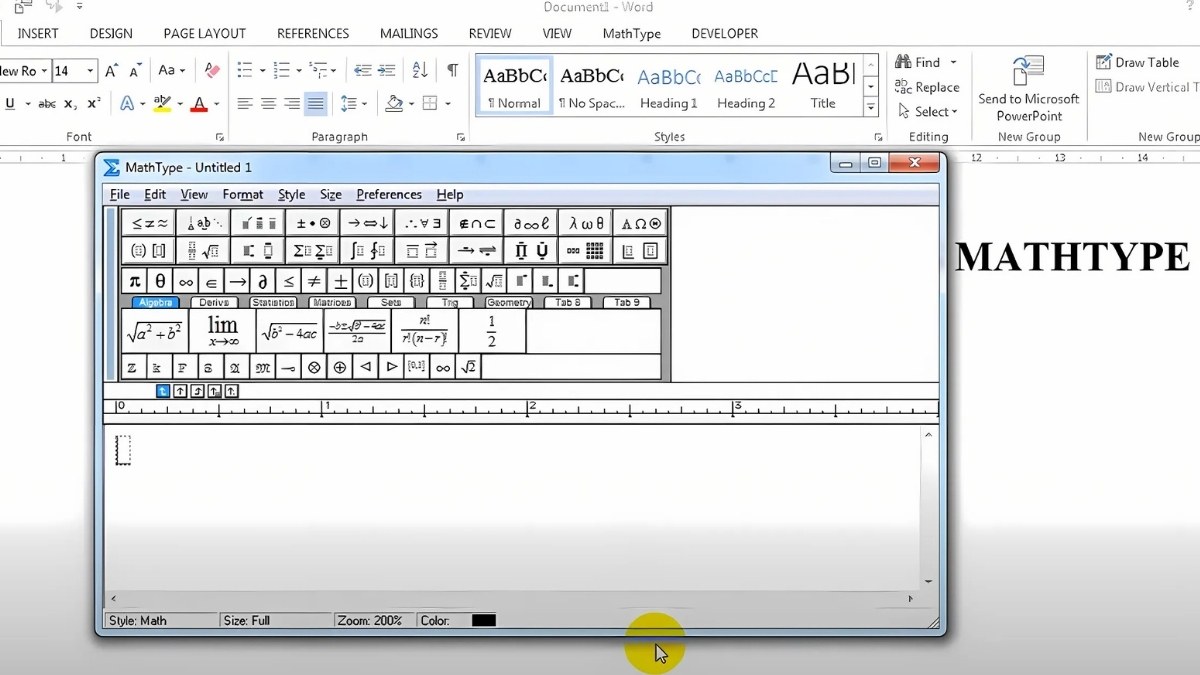Screen dimensions: 1200x675
Task: Open operator symbols palette (± • ⊗)
Action: click(x=313, y=223)
